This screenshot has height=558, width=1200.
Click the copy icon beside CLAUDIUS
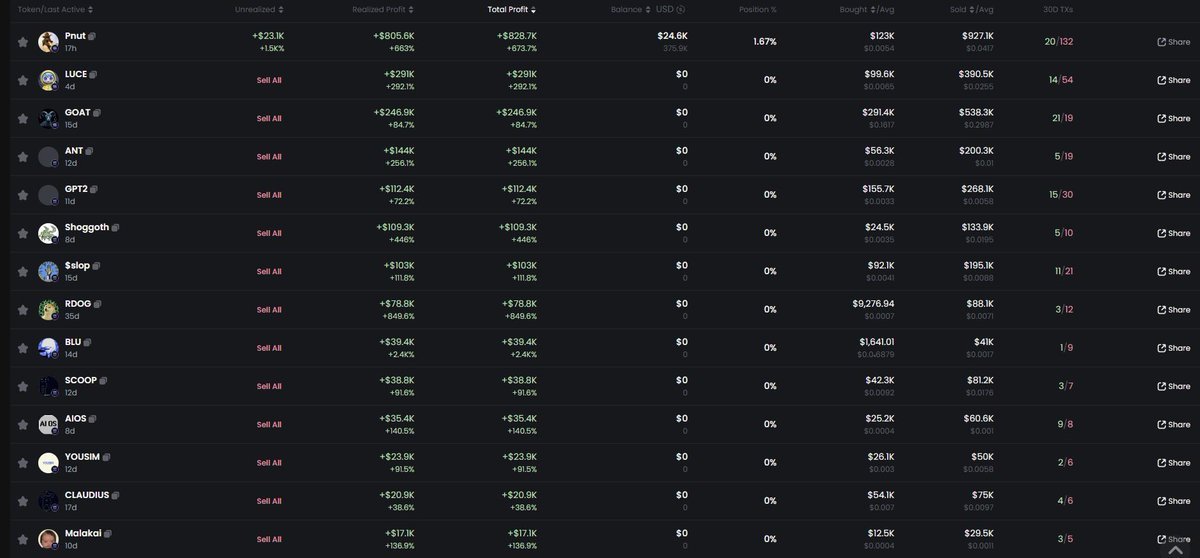(117, 495)
